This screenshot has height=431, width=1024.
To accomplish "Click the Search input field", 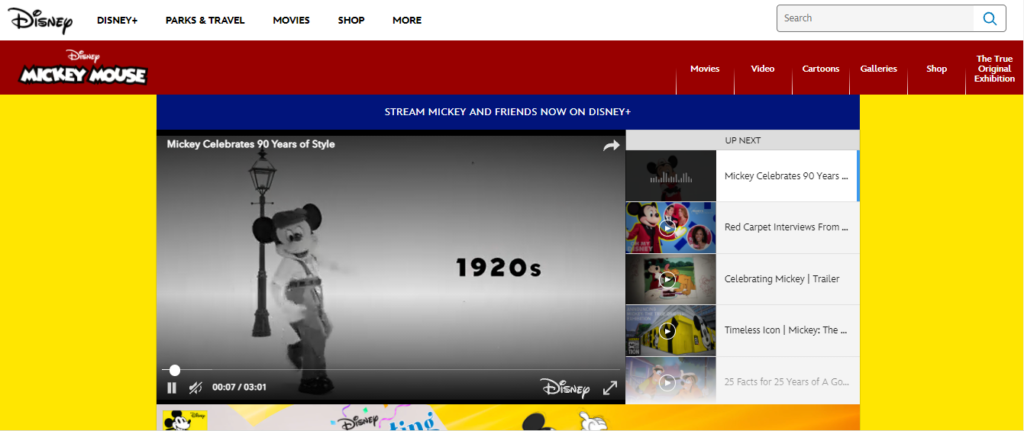I will pos(875,18).
